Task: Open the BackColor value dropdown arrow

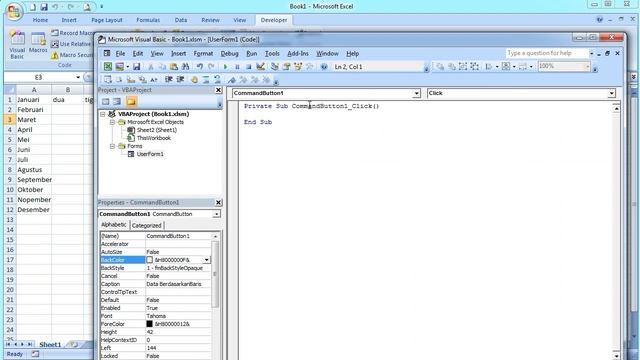Action: pyautogui.click(x=207, y=260)
